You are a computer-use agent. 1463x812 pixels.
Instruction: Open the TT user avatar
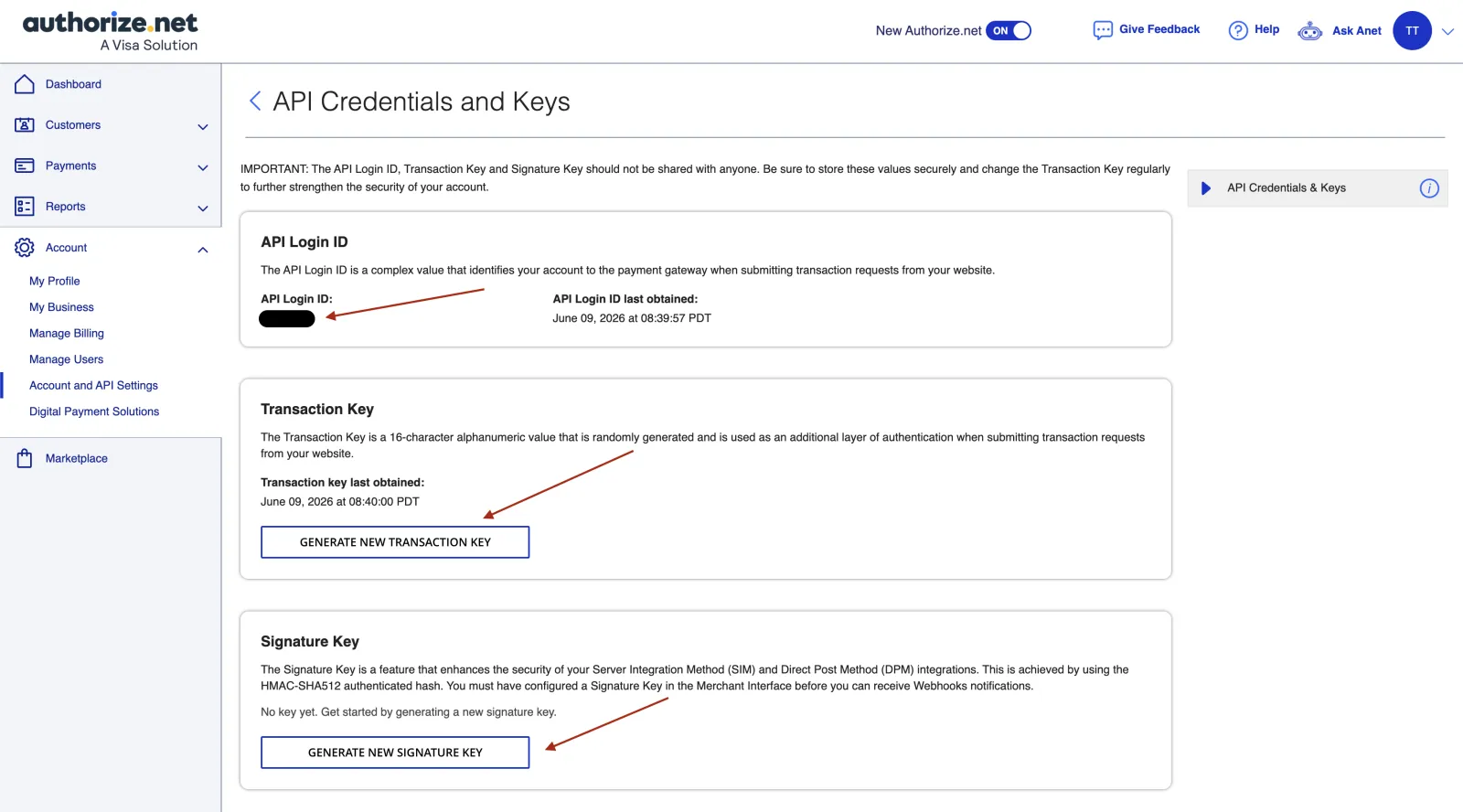(x=1412, y=31)
